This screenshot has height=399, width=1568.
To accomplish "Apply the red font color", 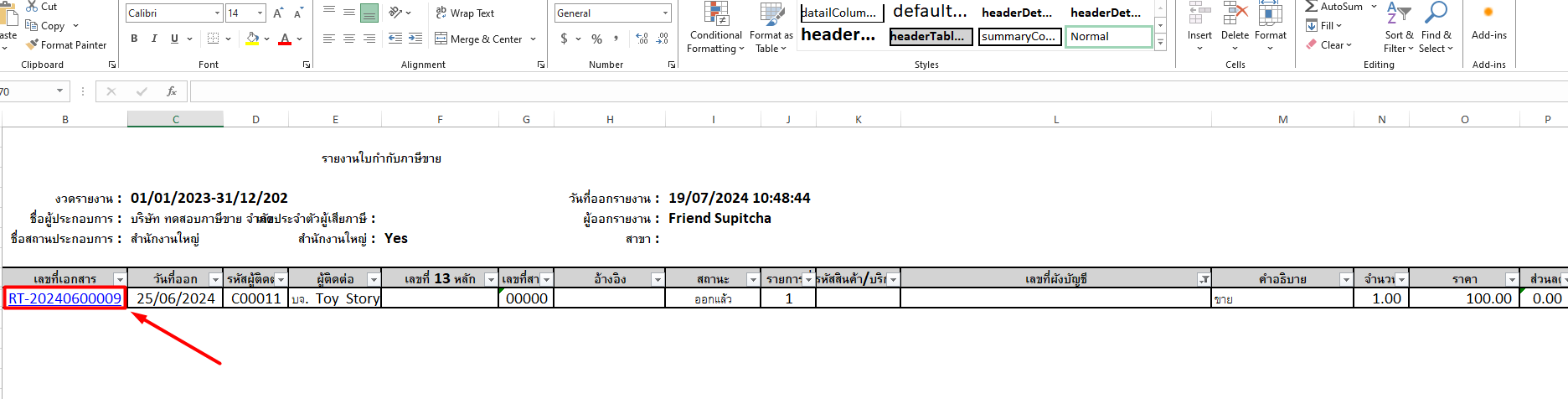I will click(x=285, y=39).
